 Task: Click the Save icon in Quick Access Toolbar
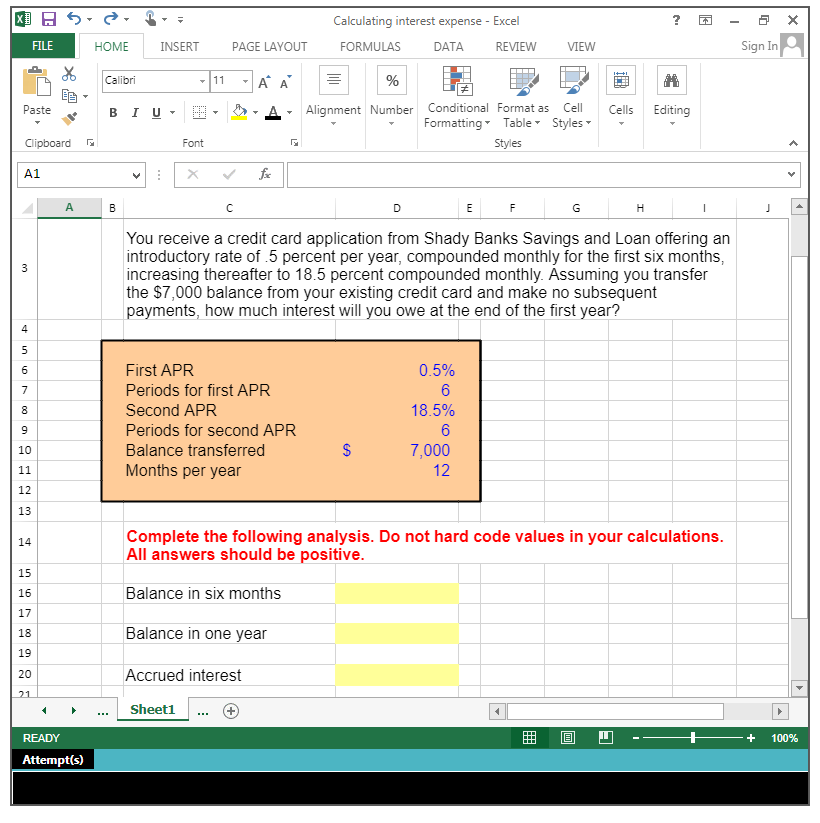coord(50,17)
